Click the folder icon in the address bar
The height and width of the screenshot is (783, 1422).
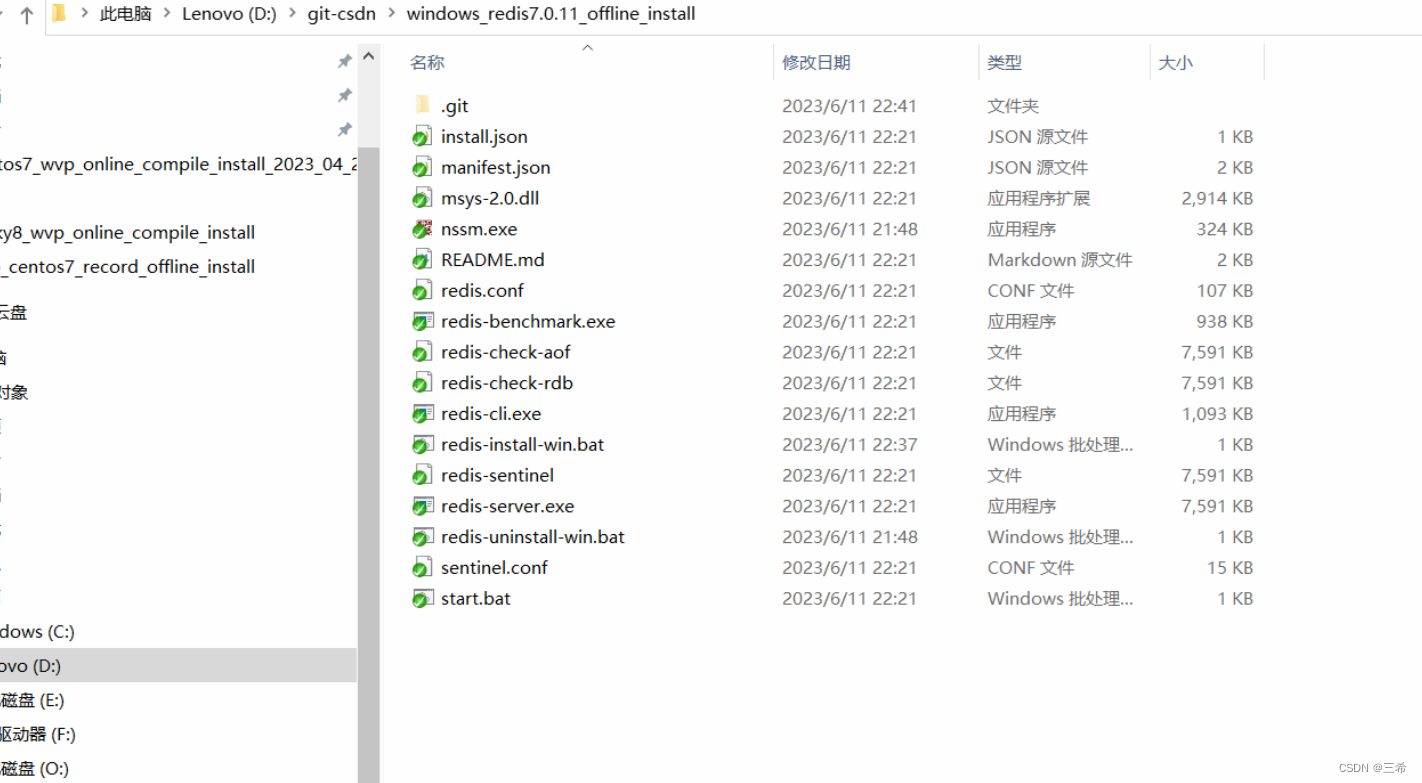59,14
